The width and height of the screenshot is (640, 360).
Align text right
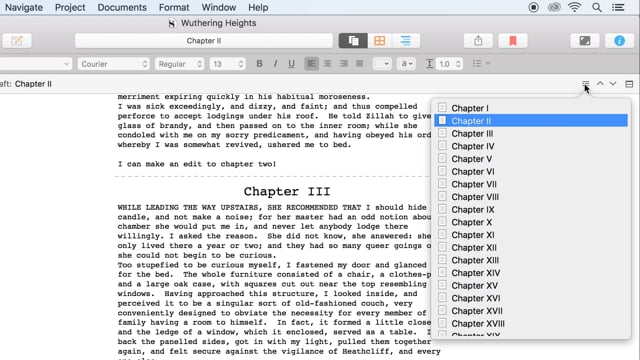coord(344,64)
